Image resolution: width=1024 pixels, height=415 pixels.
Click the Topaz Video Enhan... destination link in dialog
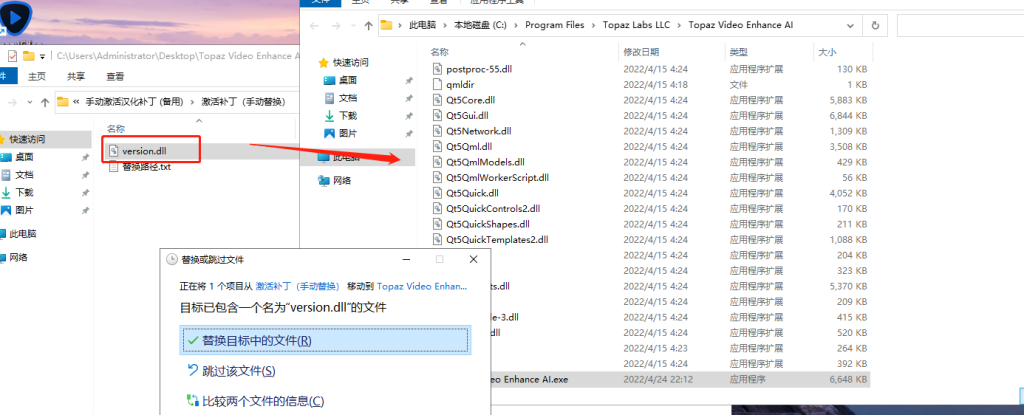423,286
